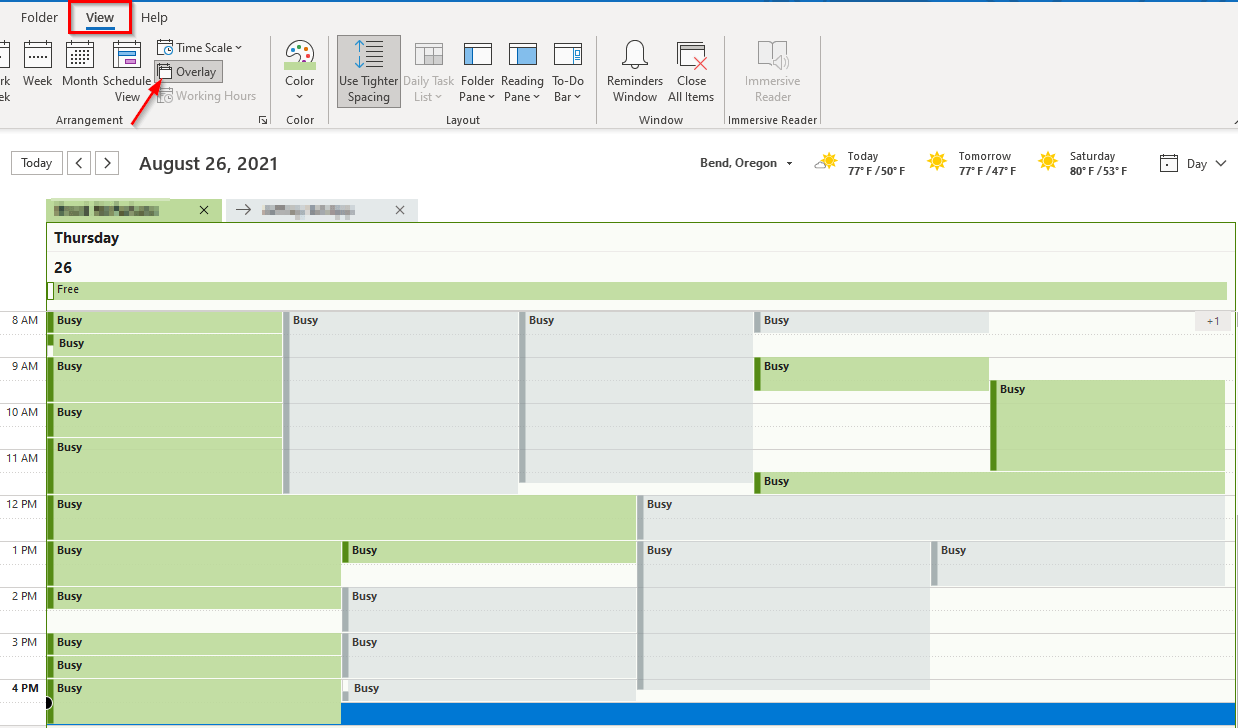Toggle Overlay calendar mode
The height and width of the screenshot is (728, 1238).
pos(189,72)
